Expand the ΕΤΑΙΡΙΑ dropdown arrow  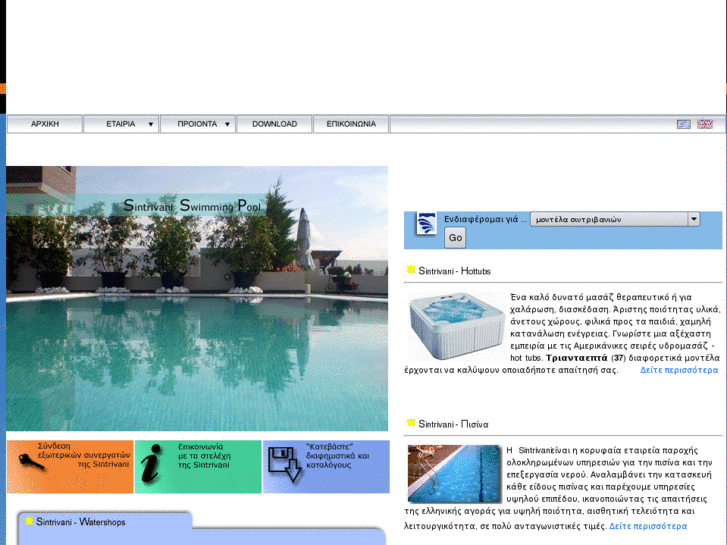coord(151,124)
